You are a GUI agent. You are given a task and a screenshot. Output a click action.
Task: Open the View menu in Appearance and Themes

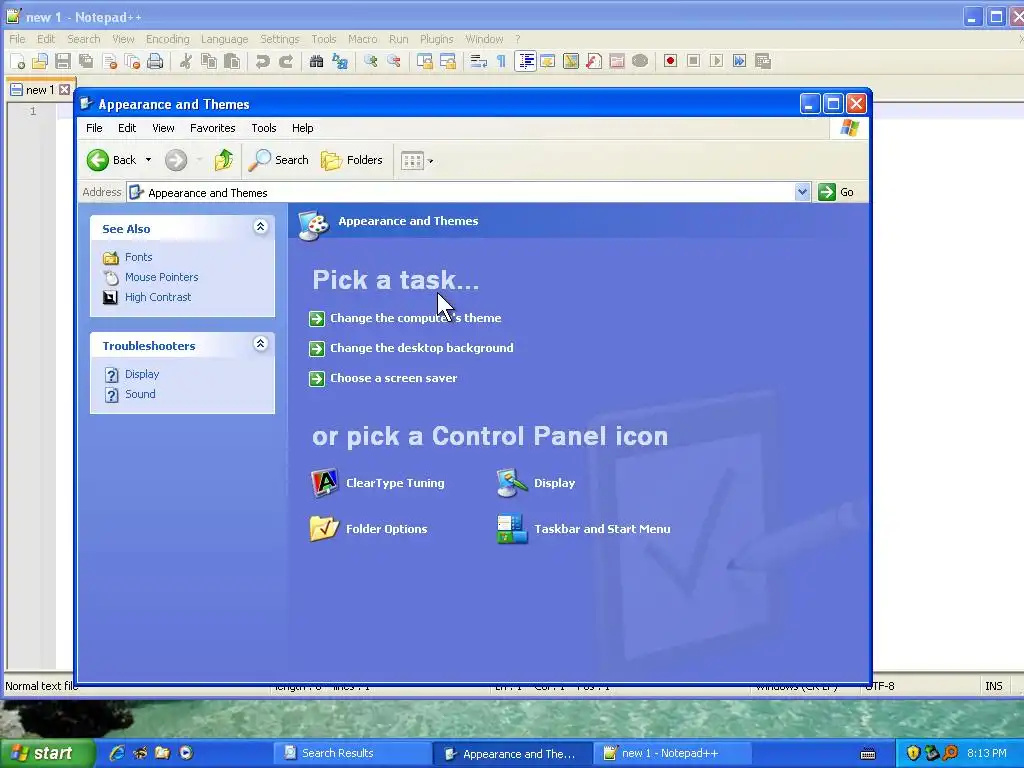(163, 128)
